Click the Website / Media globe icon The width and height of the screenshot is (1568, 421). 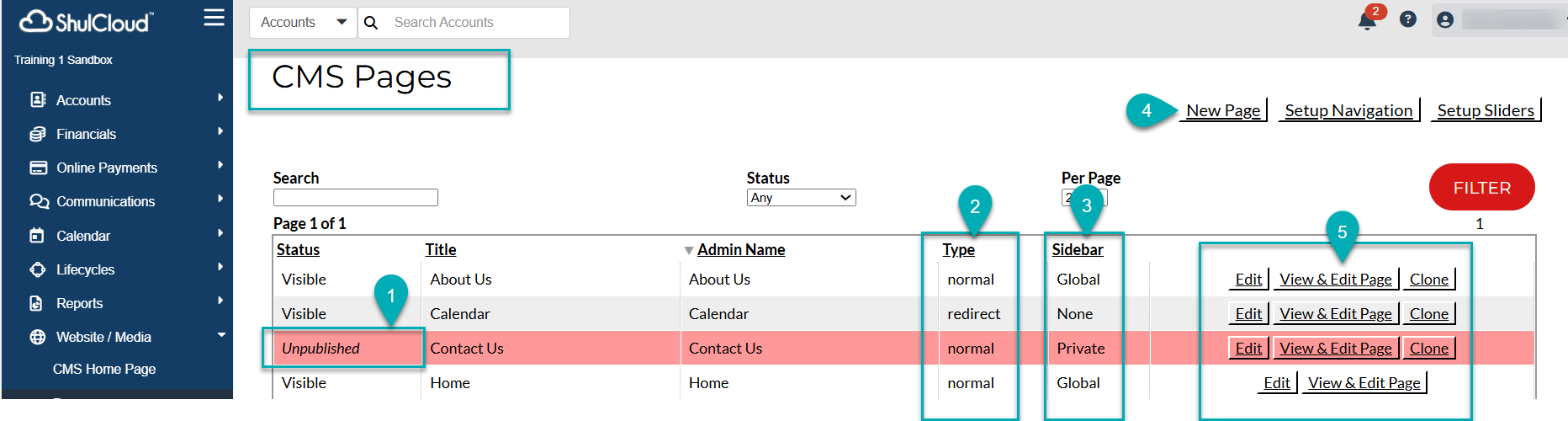tap(38, 337)
